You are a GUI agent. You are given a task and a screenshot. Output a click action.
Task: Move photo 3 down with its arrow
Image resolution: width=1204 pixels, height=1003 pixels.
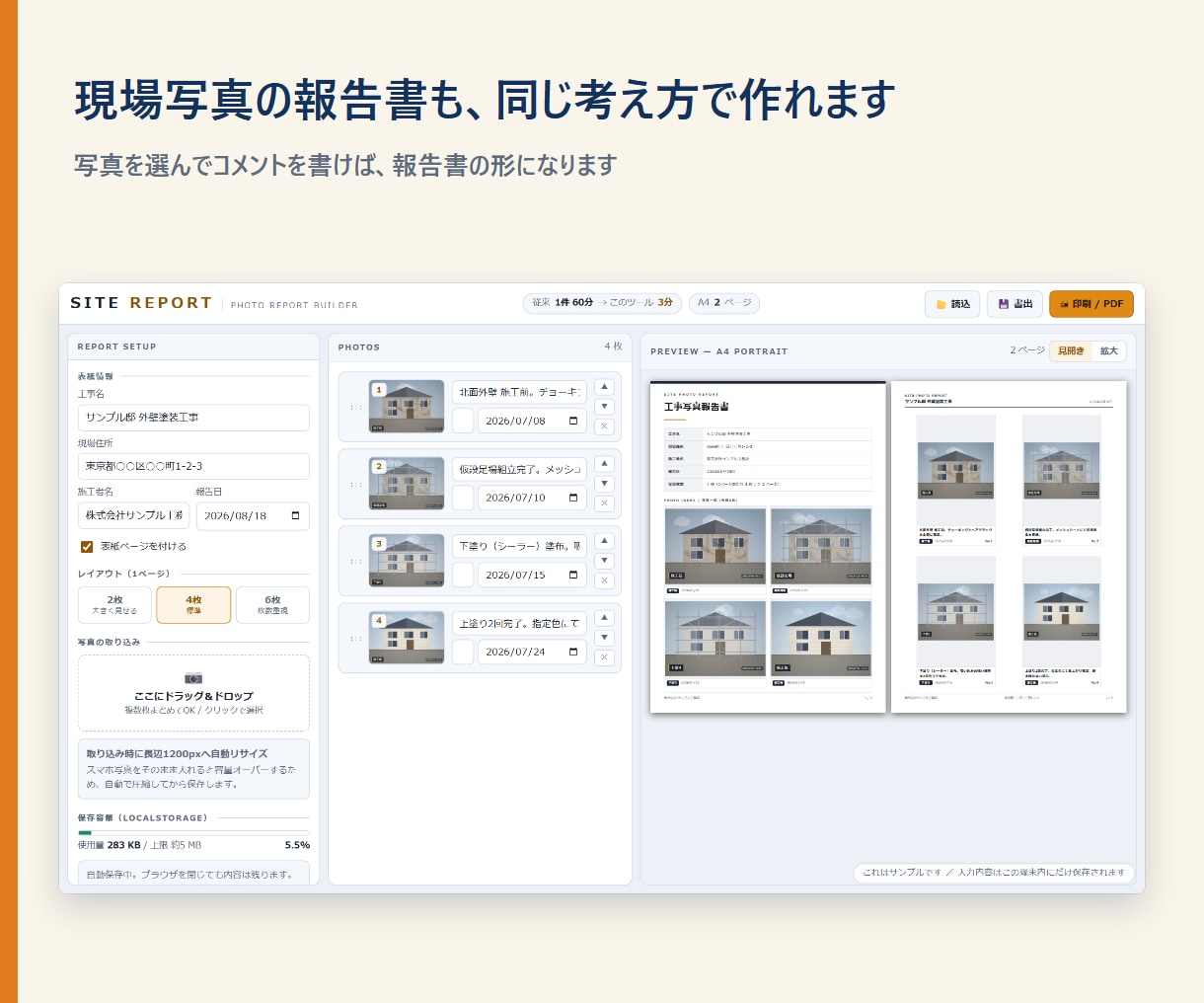click(605, 561)
